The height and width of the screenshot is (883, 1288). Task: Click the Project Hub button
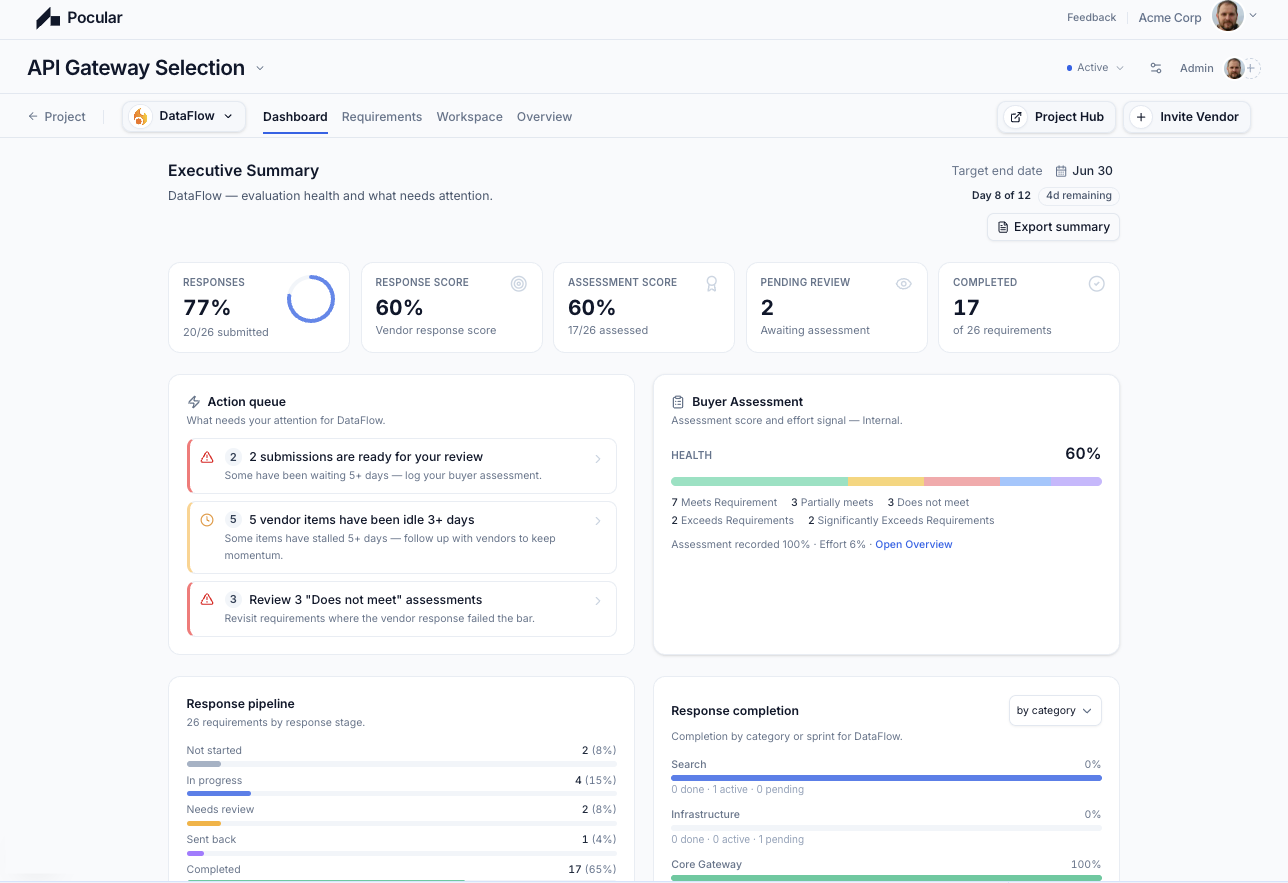[x=1056, y=117]
